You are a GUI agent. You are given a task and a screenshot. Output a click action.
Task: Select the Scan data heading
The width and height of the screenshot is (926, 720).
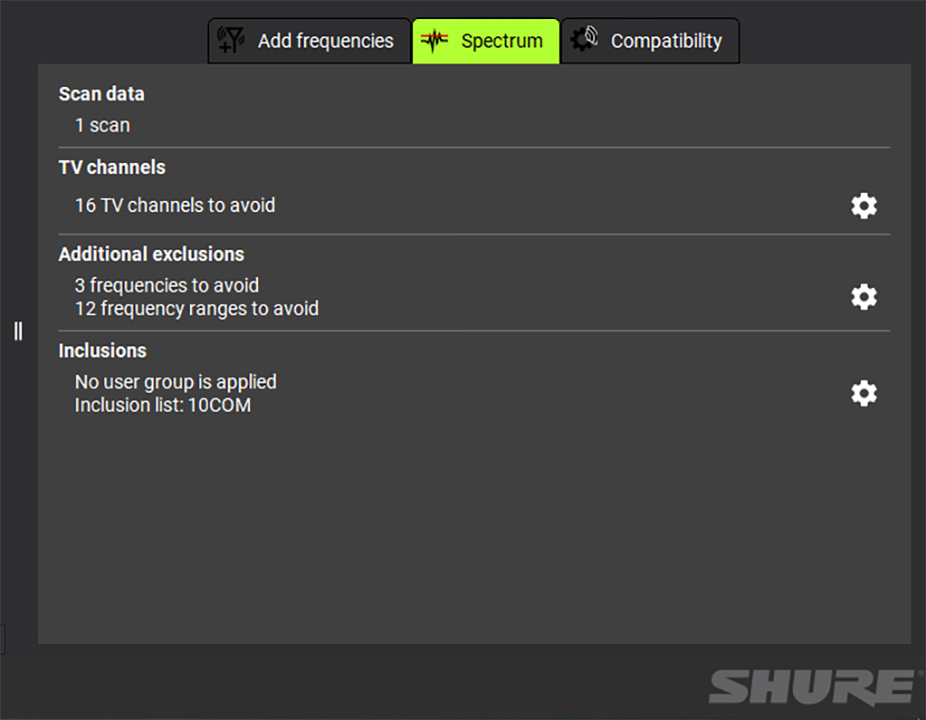pyautogui.click(x=102, y=94)
